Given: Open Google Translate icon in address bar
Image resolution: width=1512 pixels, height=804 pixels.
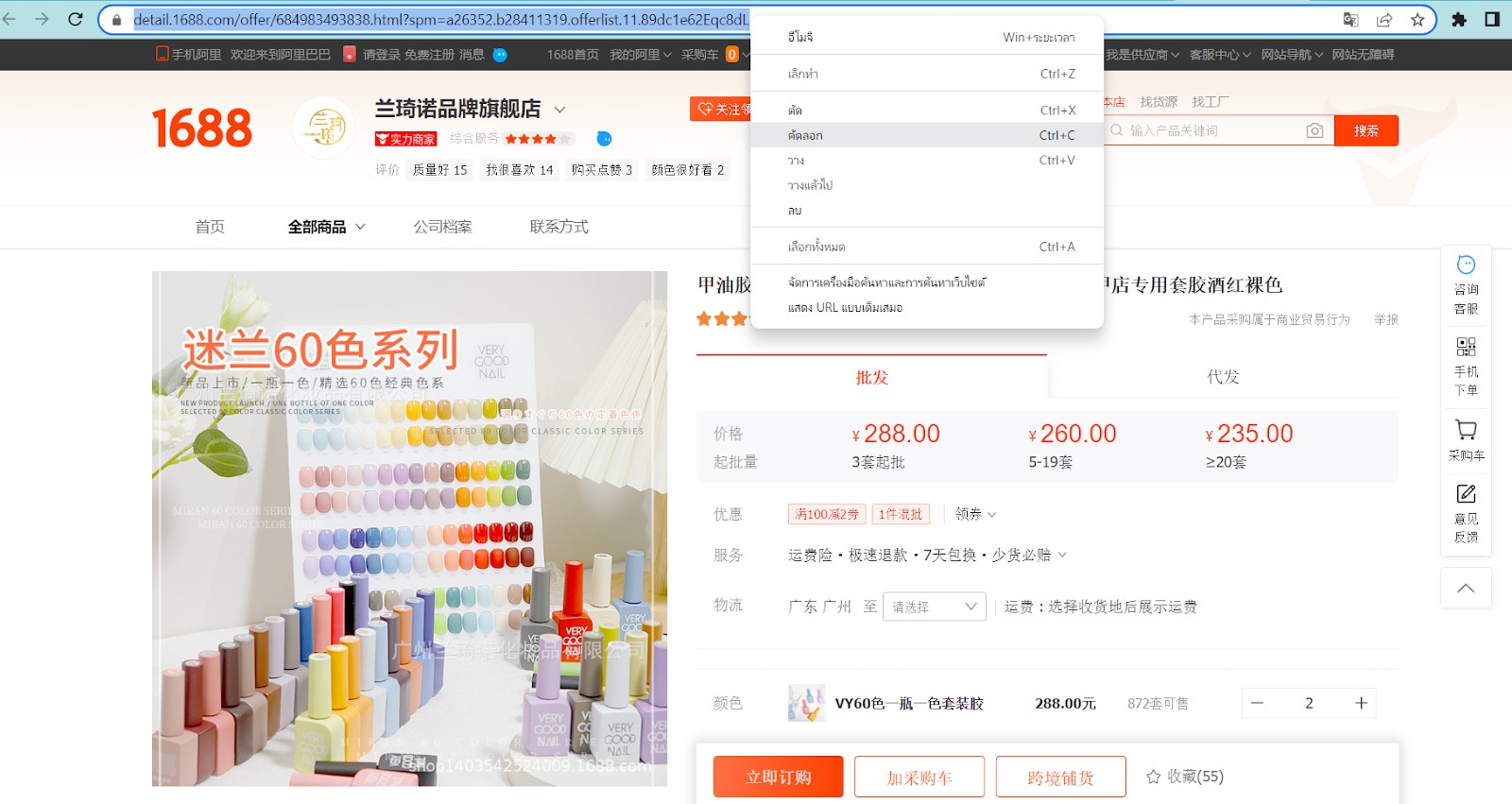Looking at the screenshot, I should click(1351, 19).
